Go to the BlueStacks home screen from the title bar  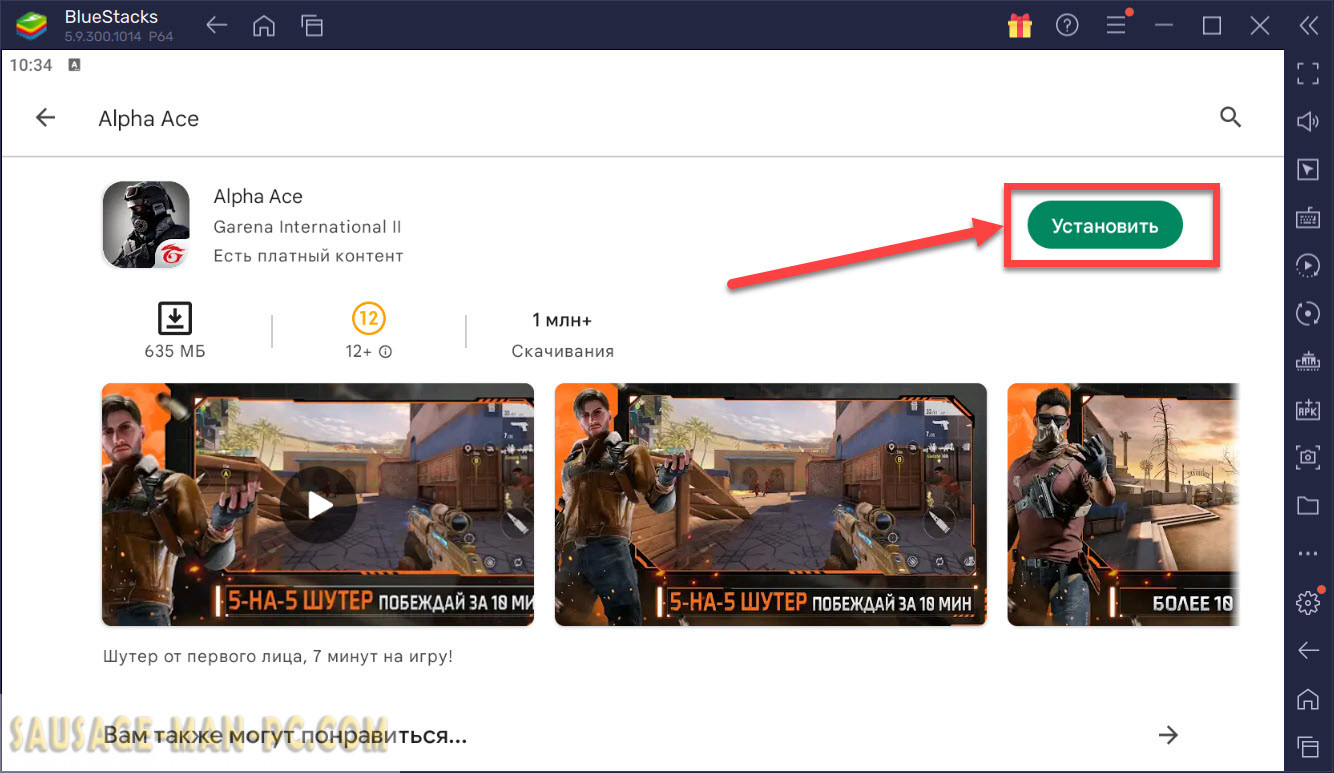pyautogui.click(x=264, y=26)
